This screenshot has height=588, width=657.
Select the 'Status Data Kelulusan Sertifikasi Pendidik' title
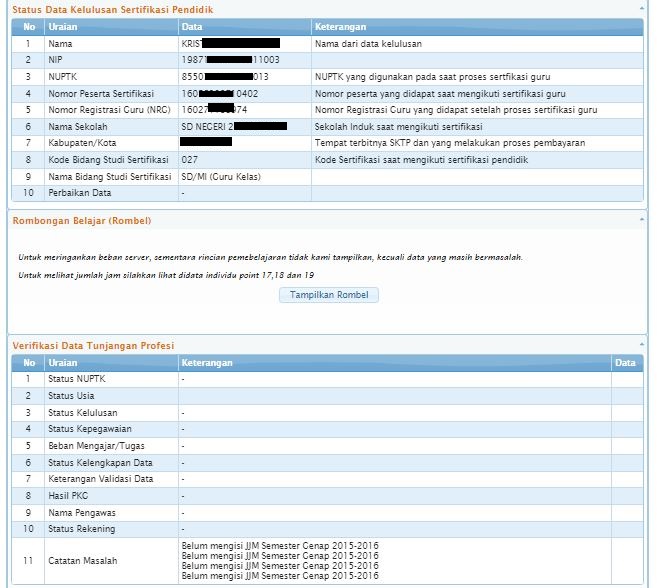(113, 10)
